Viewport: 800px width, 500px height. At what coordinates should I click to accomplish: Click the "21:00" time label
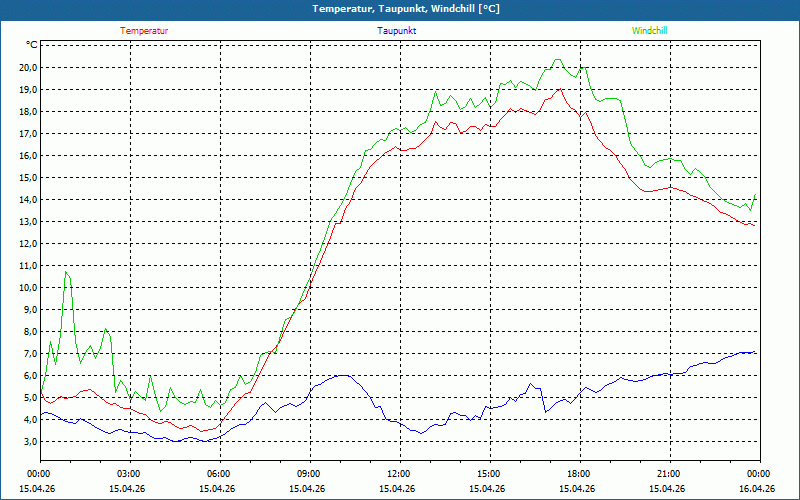coord(670,473)
